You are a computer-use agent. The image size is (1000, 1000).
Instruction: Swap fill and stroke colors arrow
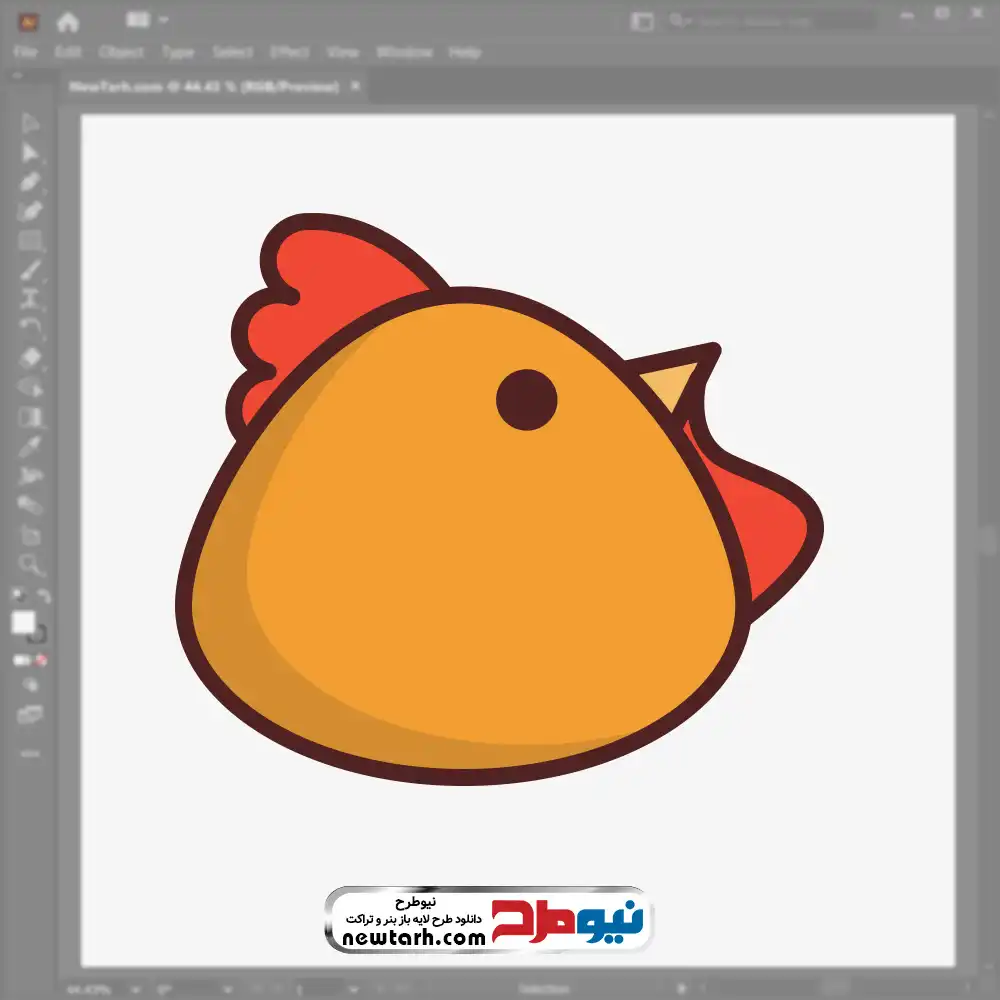click(43, 596)
